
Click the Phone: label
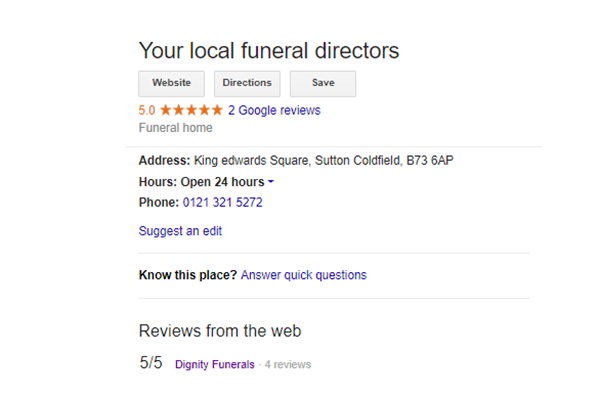coord(158,202)
